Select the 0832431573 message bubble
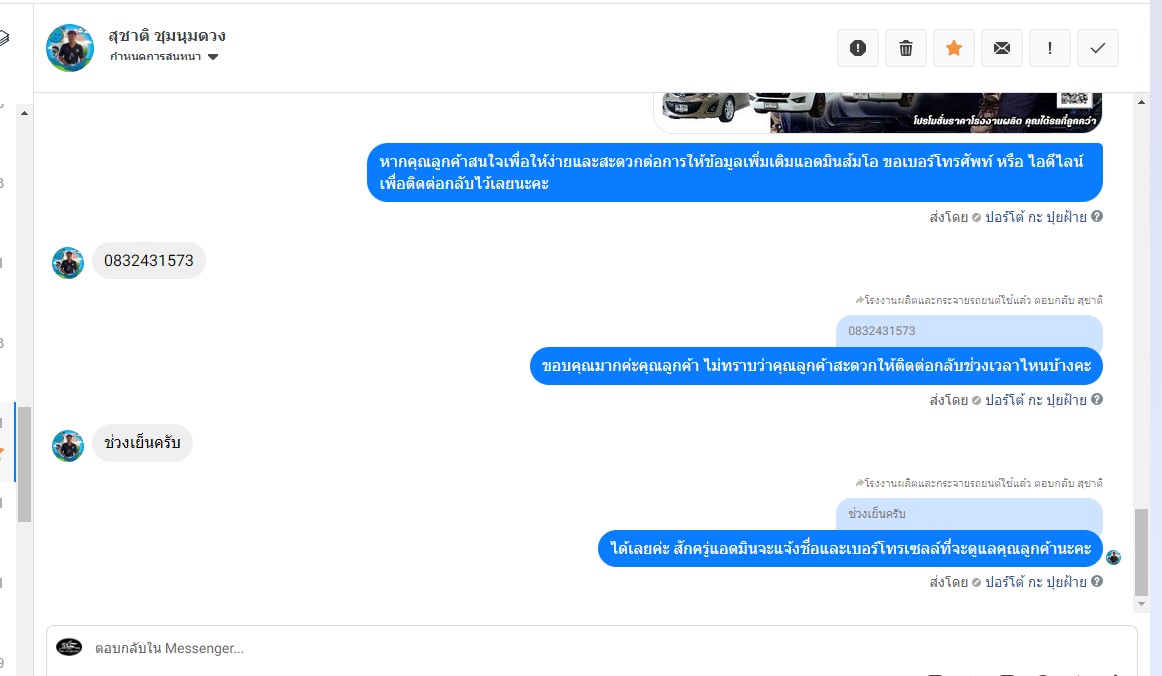Viewport: 1162px width, 676px height. pyautogui.click(x=149, y=261)
